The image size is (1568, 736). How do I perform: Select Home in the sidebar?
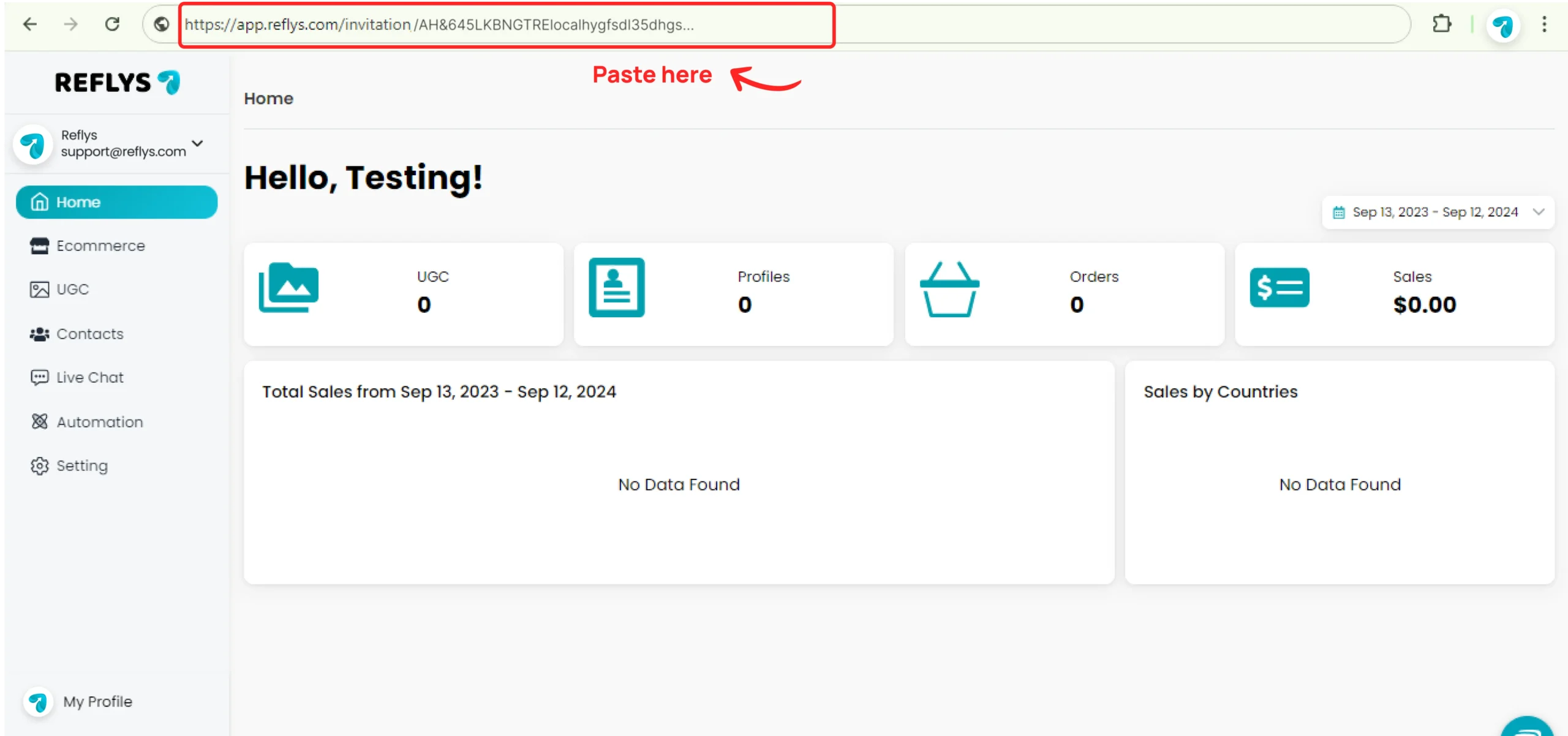[116, 202]
